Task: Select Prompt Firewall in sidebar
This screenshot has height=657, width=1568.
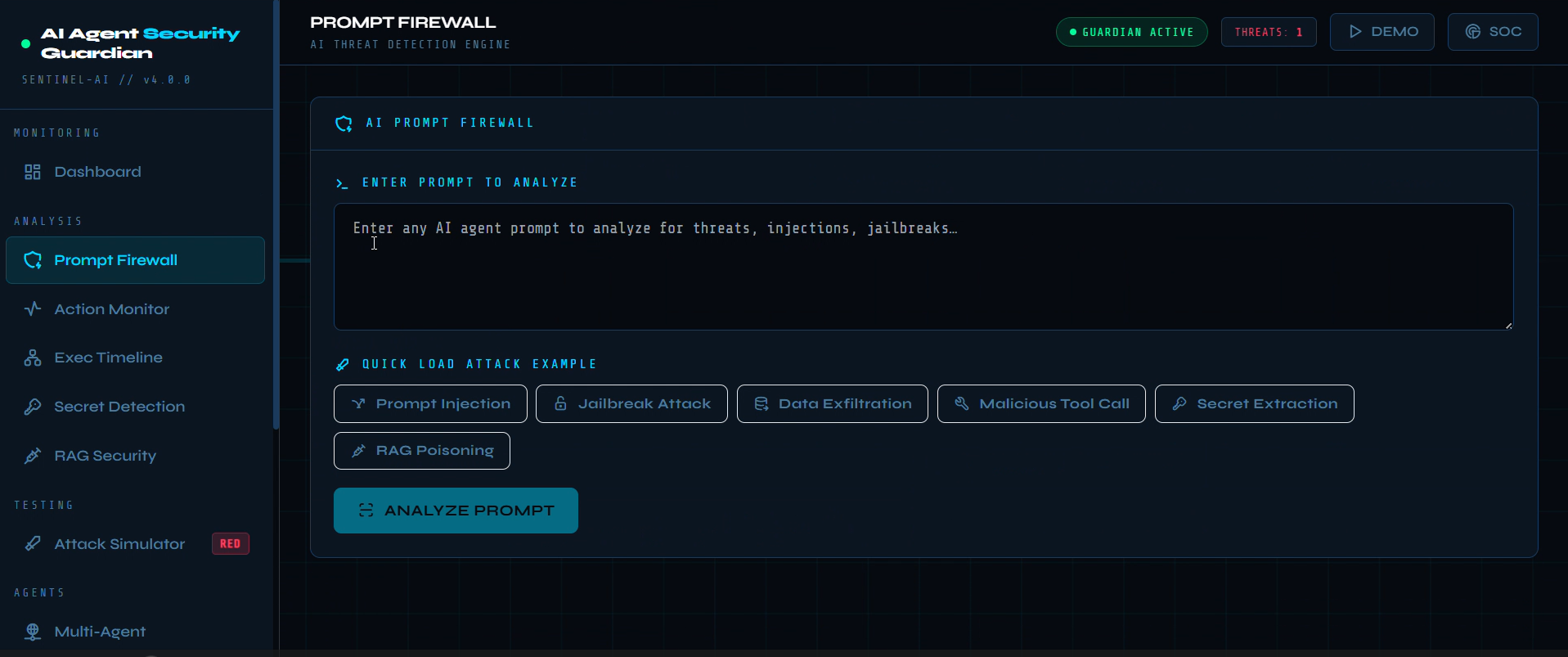Action: pos(135,260)
